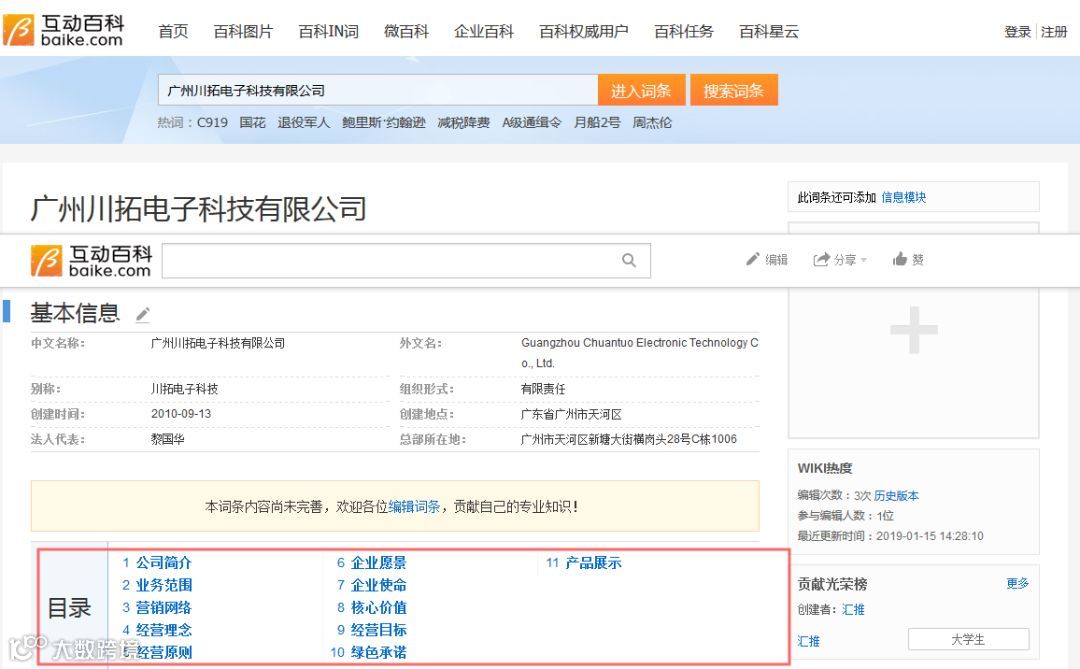Click the 编辑 button in sticky bar
The width and height of the screenshot is (1080, 669).
point(767,259)
